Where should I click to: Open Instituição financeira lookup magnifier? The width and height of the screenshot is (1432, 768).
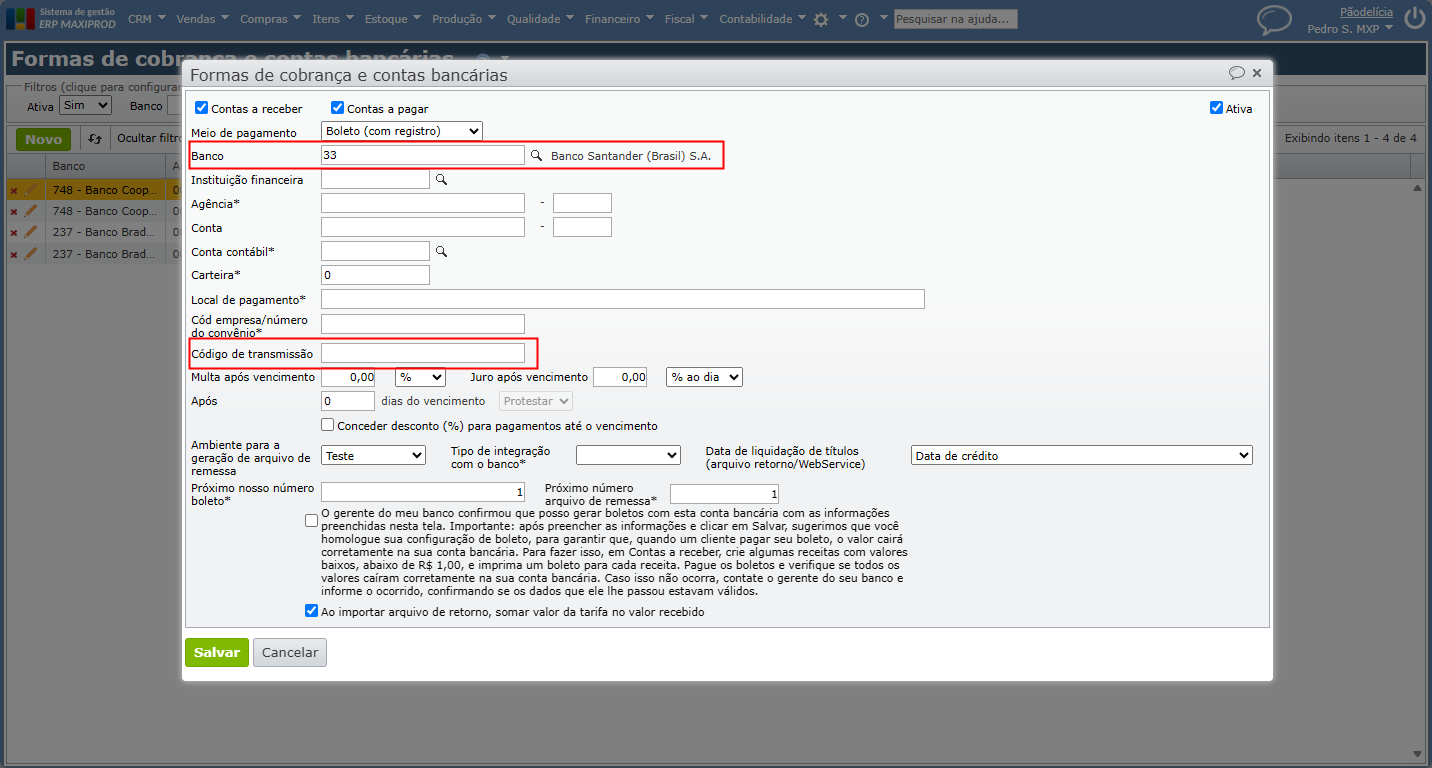pos(442,180)
